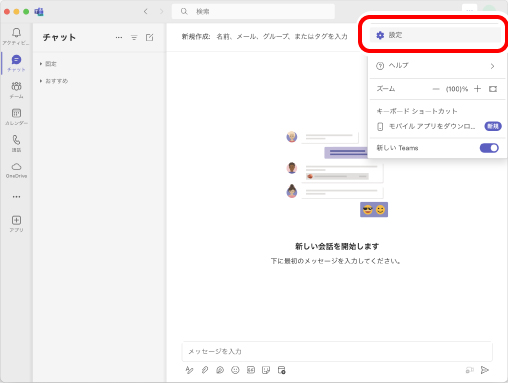Select the Chat icon in sidebar
This screenshot has height=383, width=508.
[x=16, y=60]
